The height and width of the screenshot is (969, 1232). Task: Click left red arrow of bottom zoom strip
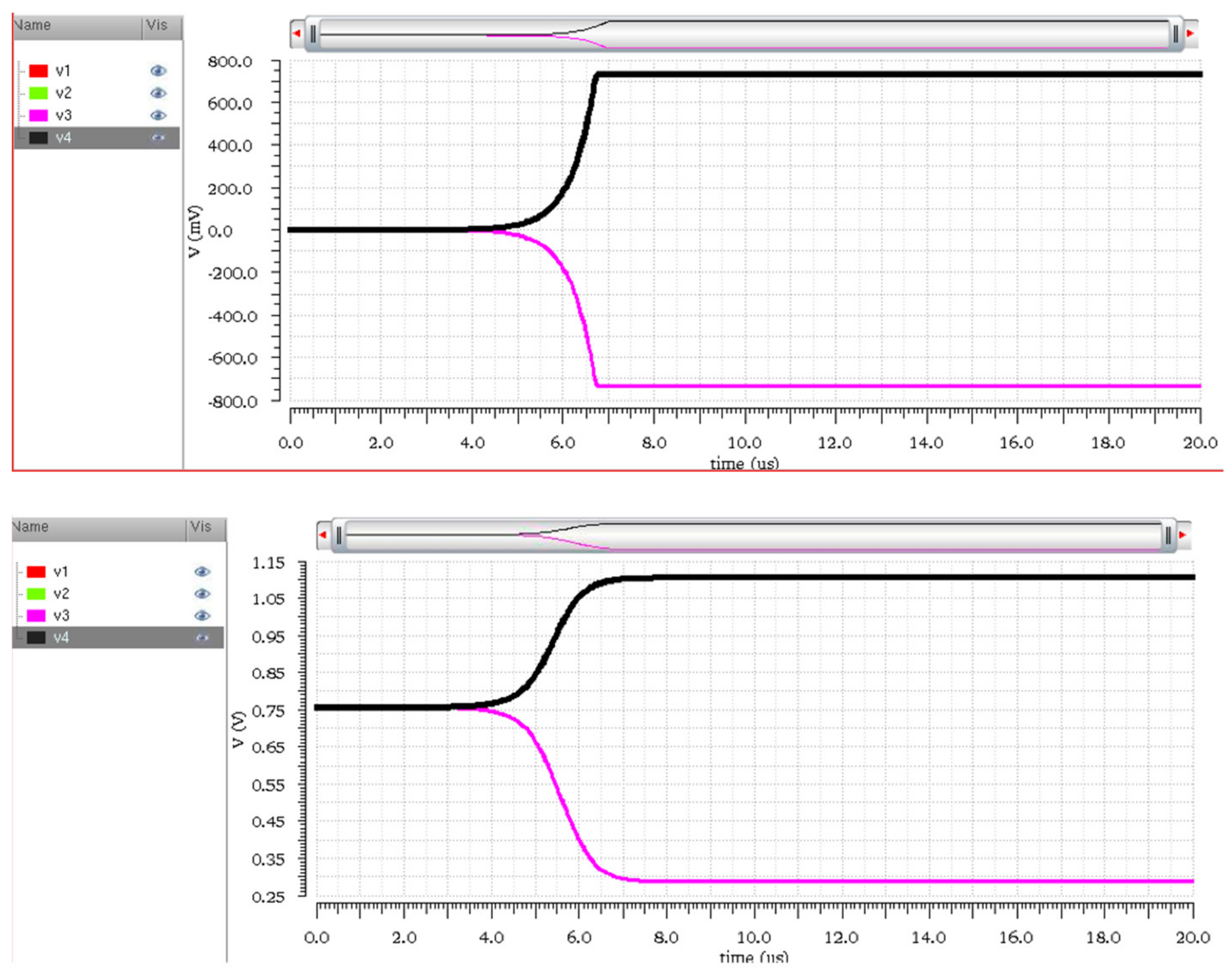(323, 535)
